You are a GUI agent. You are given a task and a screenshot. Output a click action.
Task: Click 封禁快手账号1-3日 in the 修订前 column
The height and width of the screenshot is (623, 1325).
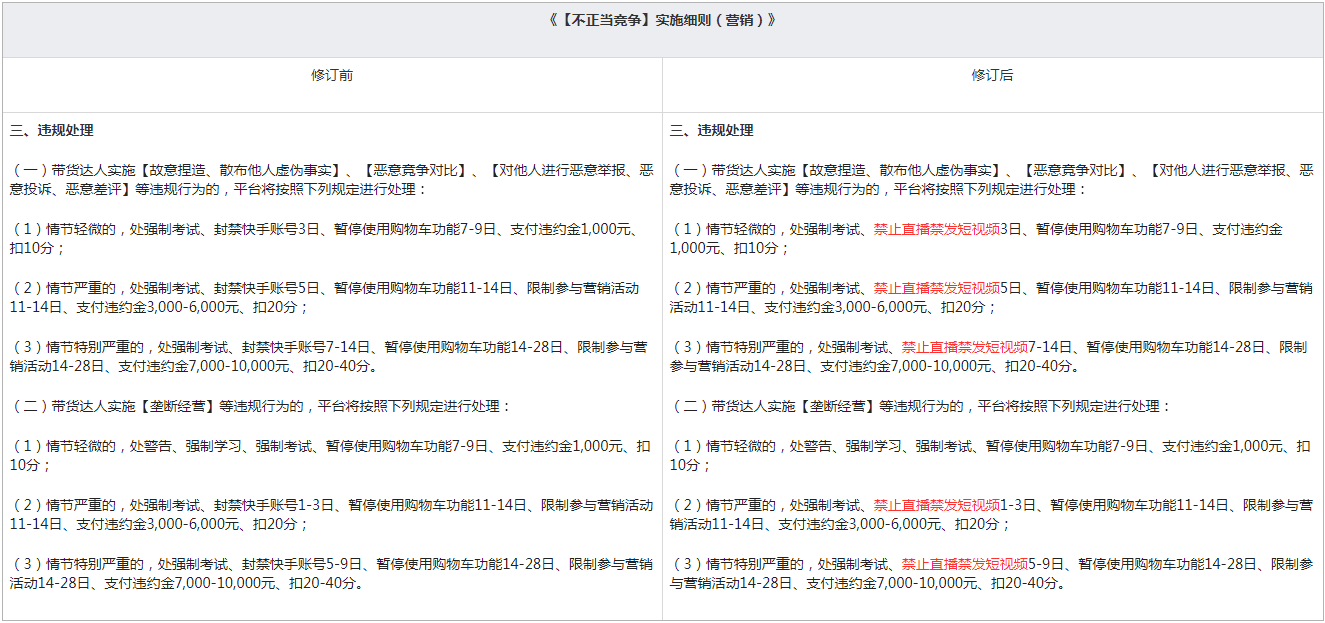274,505
